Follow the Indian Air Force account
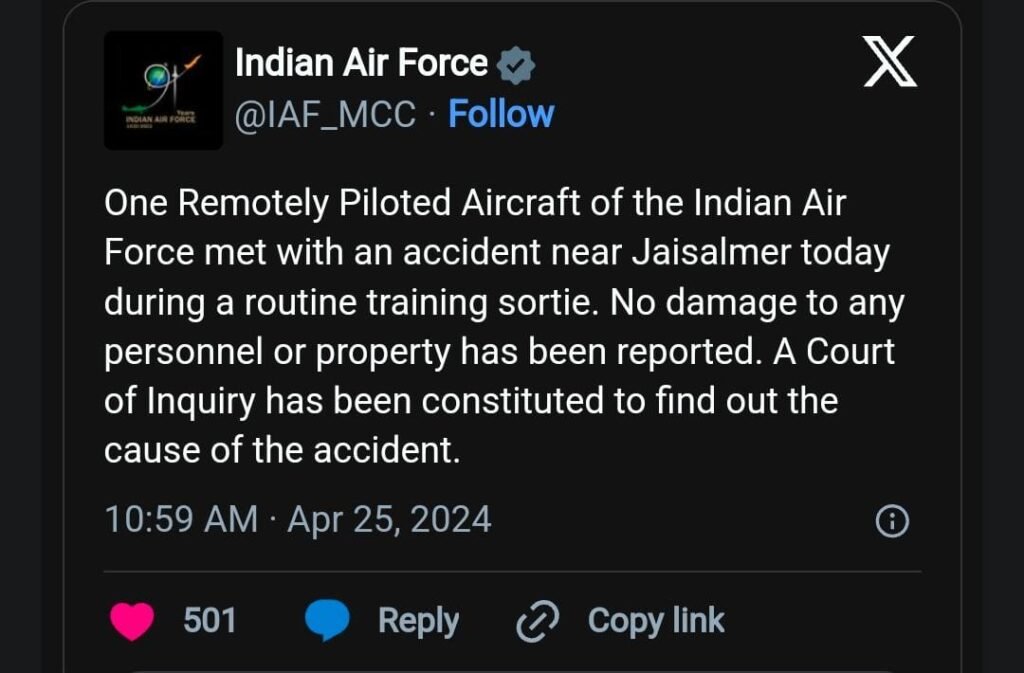This screenshot has height=673, width=1024. tap(500, 115)
